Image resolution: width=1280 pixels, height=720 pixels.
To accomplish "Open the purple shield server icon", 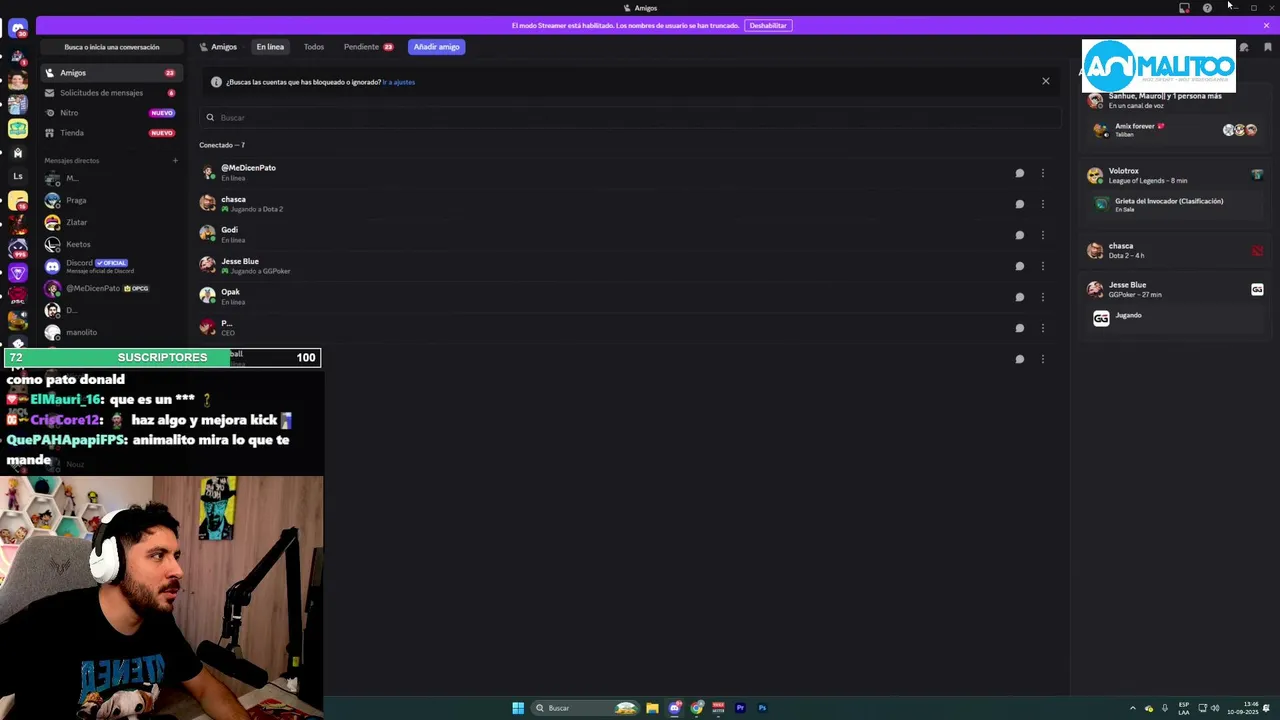I will (17, 272).
